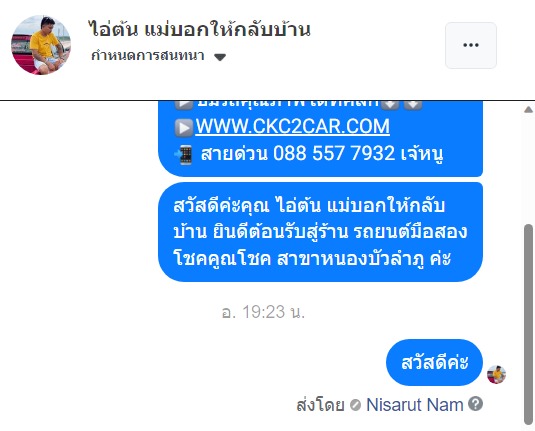The height and width of the screenshot is (431, 535).
Task: Click the 19:23 timestamp label
Action: click(x=263, y=312)
